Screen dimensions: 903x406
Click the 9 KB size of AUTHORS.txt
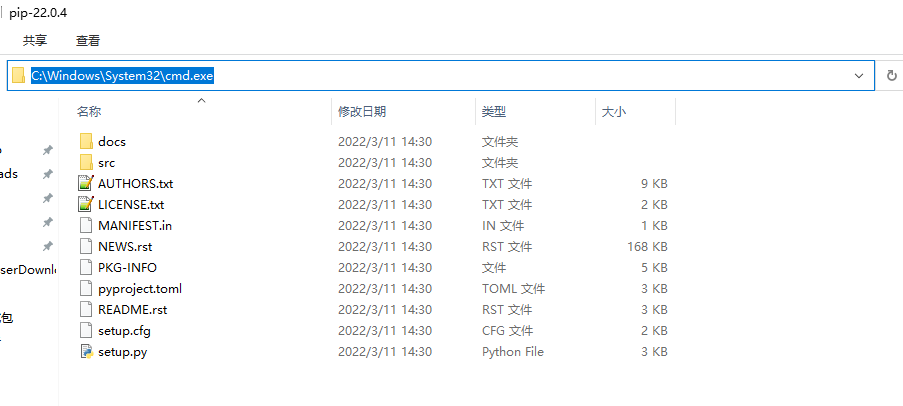pos(654,184)
